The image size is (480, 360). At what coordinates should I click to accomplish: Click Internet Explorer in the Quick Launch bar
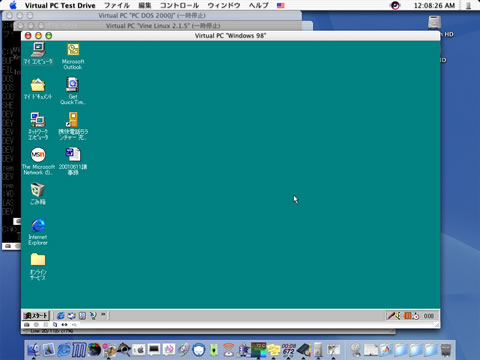[61, 316]
